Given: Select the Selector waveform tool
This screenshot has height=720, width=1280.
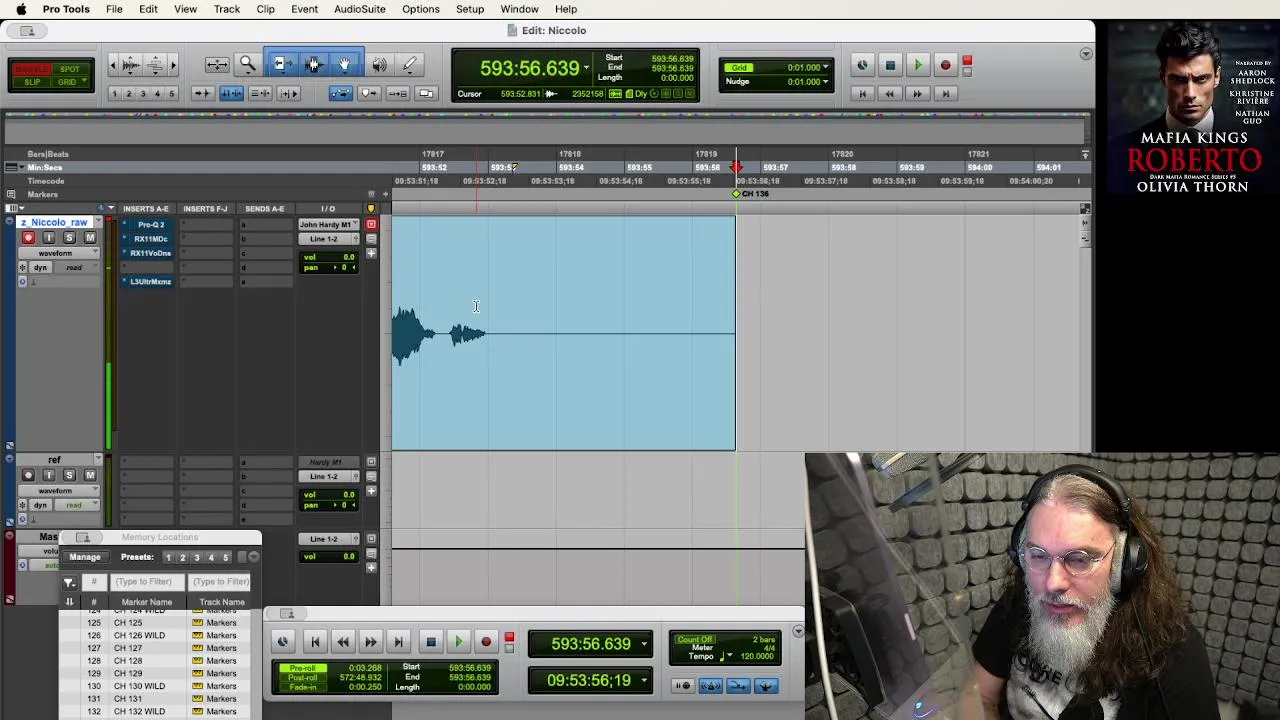Looking at the screenshot, I should point(313,65).
